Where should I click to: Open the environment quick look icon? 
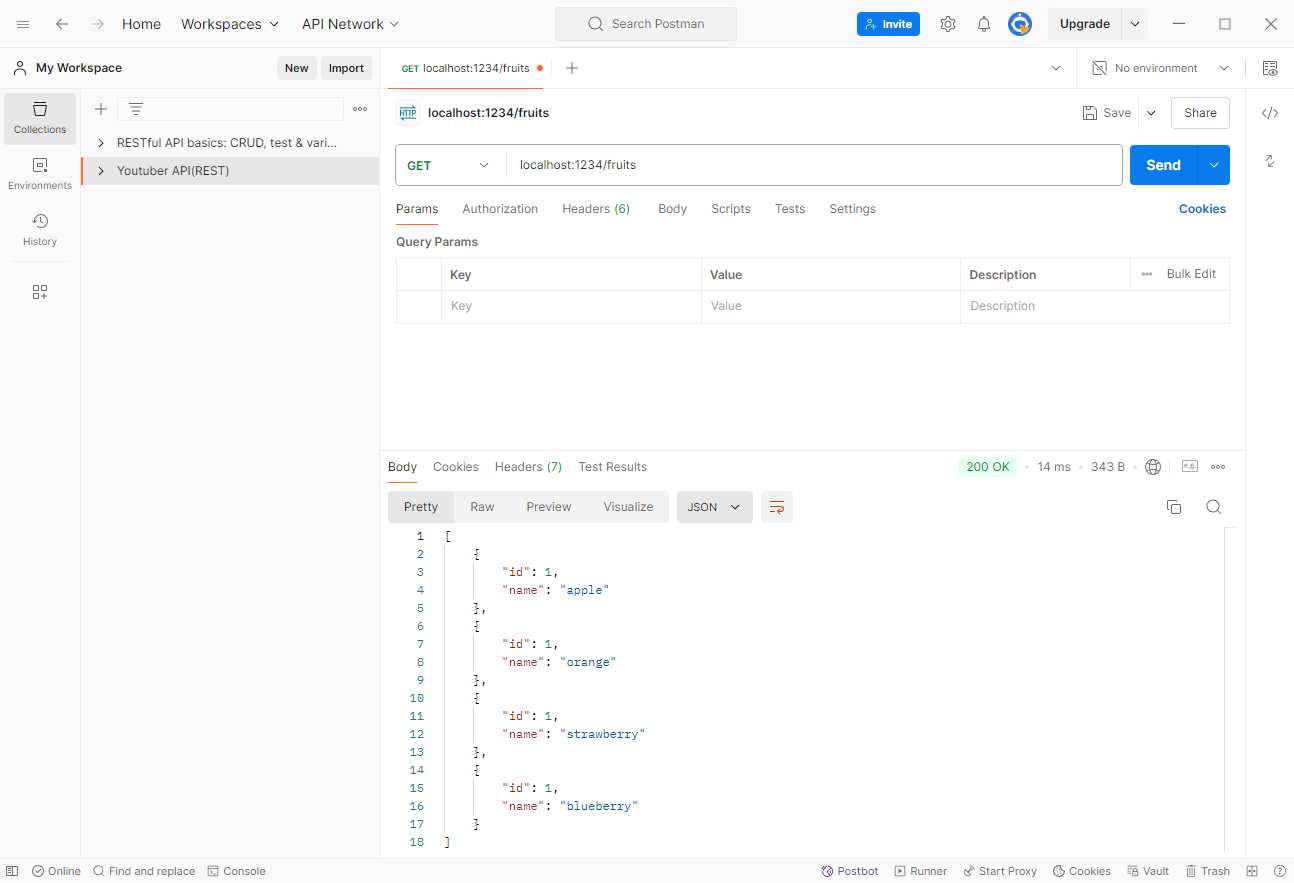[1270, 68]
